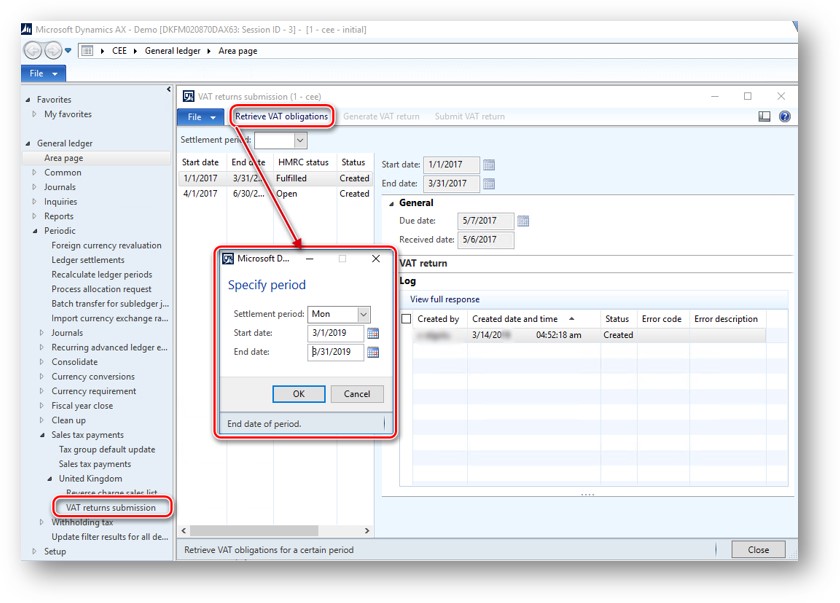Select row starting 4/1/2017 Open
This screenshot has height=603, width=840.
(x=275, y=194)
